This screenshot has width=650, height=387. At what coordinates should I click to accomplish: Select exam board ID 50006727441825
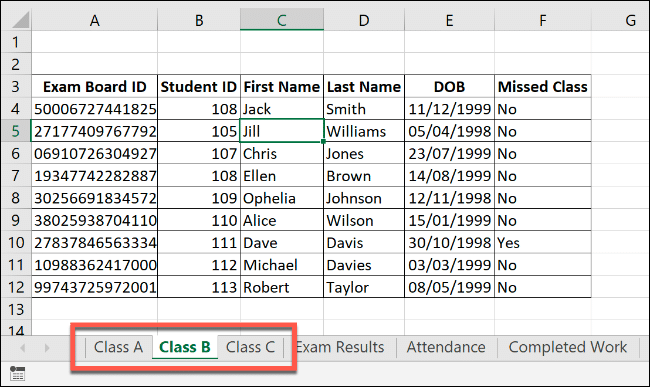[95, 109]
